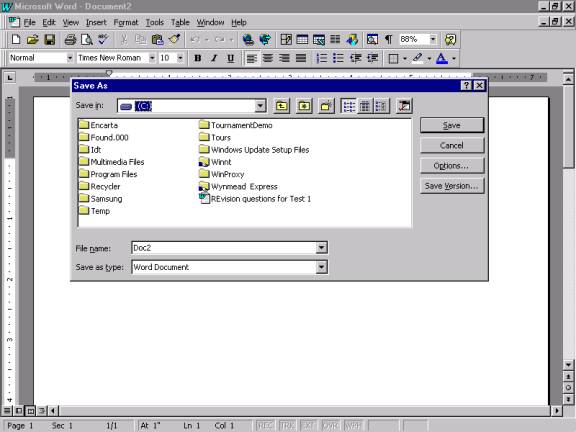The width and height of the screenshot is (576, 432).
Task: Open Print Preview from the toolbar
Action: pos(87,39)
